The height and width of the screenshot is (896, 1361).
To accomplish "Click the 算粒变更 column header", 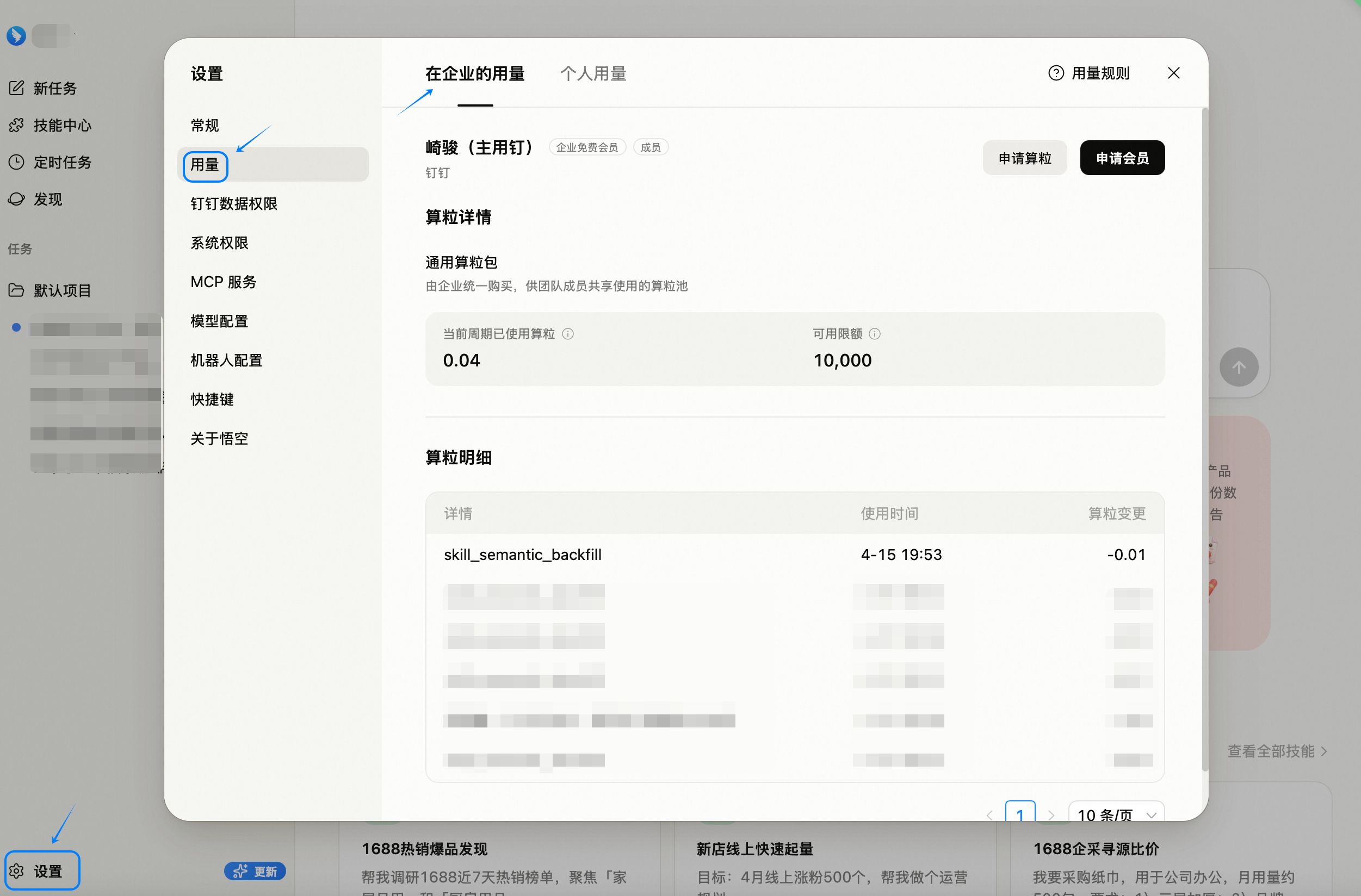I will click(1117, 513).
